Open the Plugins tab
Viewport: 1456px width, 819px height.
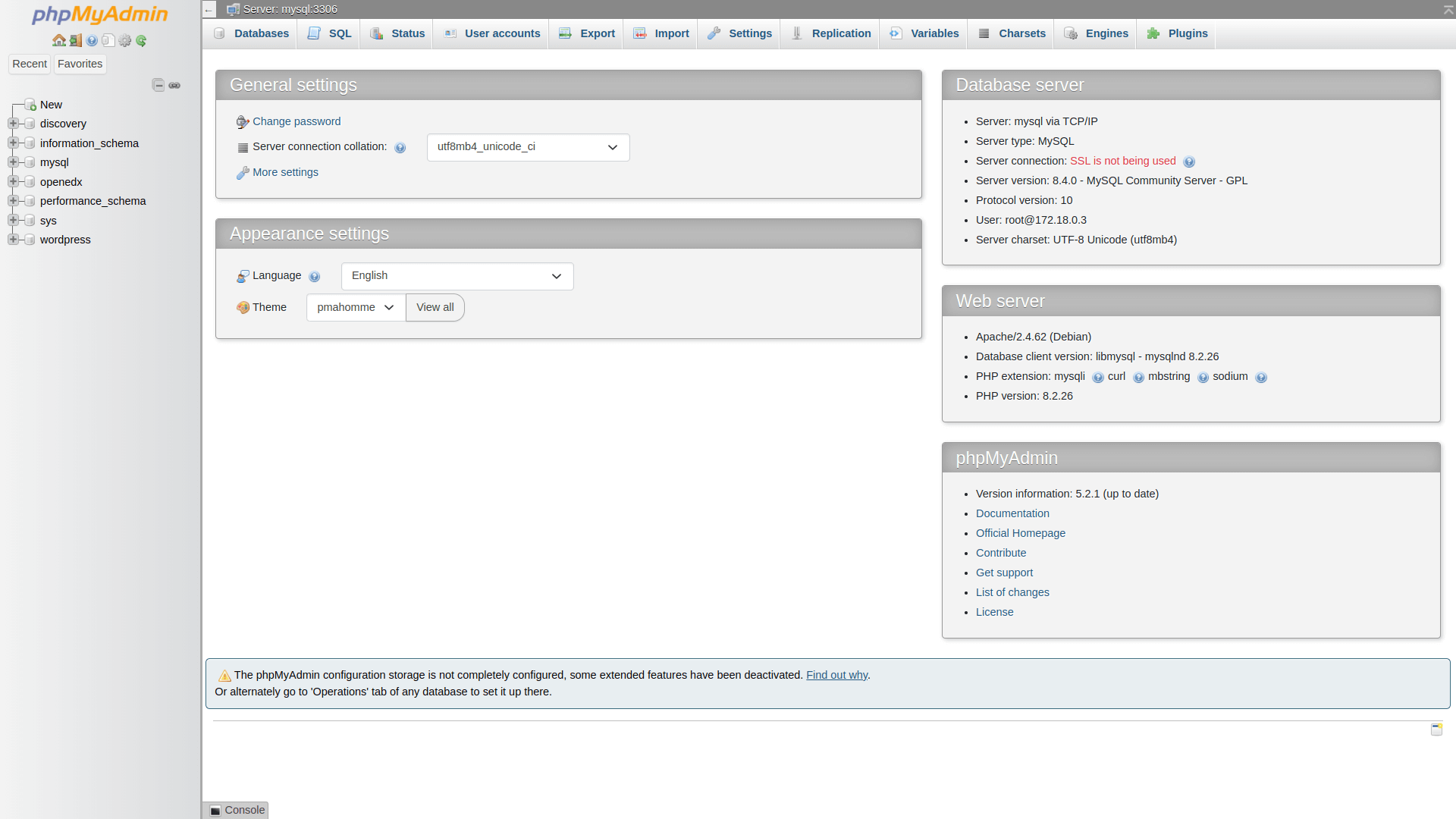(1177, 33)
